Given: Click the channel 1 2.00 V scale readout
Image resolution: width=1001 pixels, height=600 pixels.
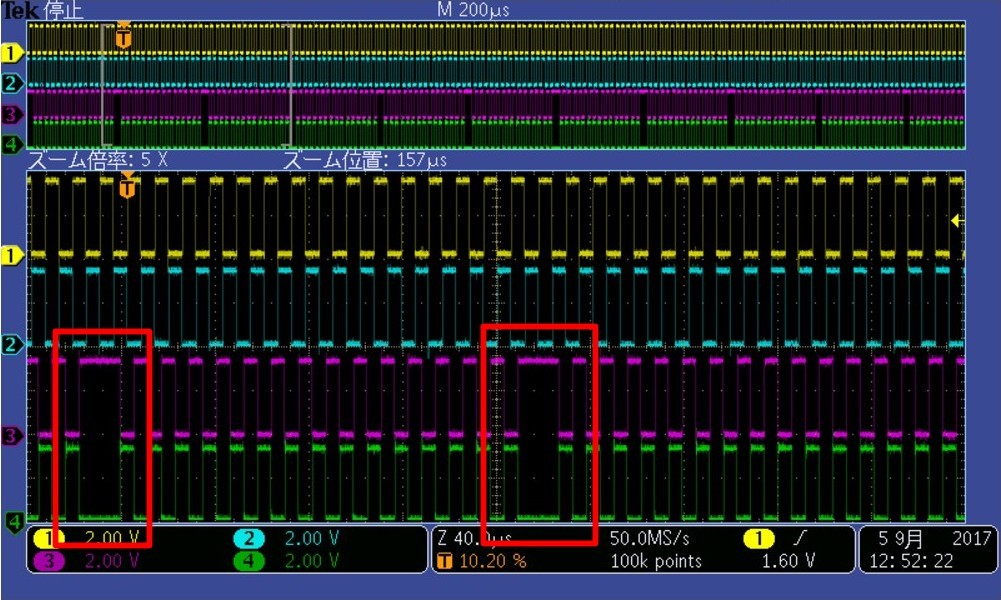Looking at the screenshot, I should [112, 539].
